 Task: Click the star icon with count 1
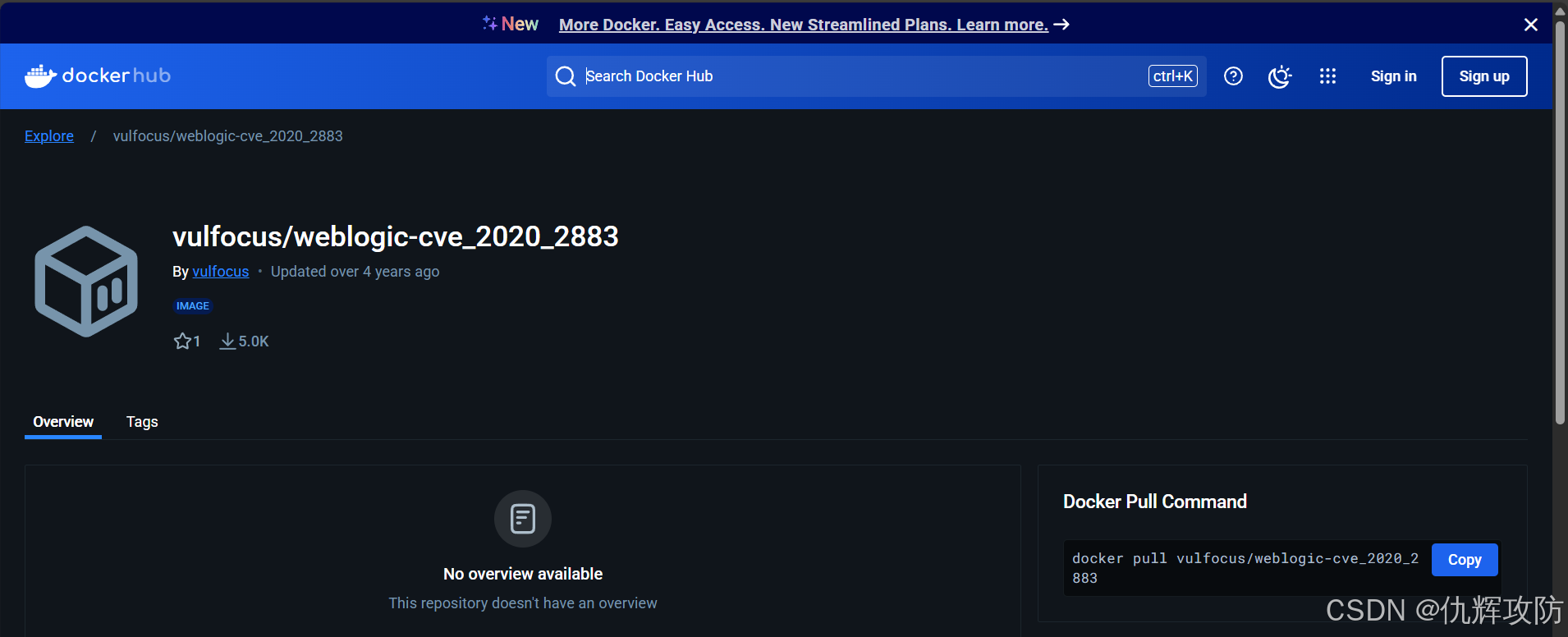tap(187, 341)
